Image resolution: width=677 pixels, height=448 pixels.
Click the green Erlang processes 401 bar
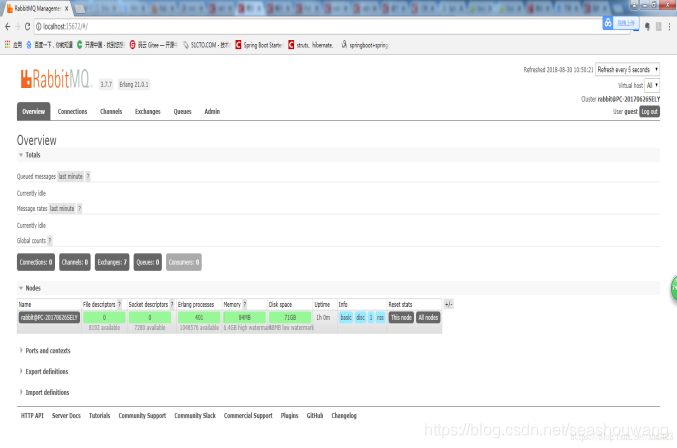point(199,317)
